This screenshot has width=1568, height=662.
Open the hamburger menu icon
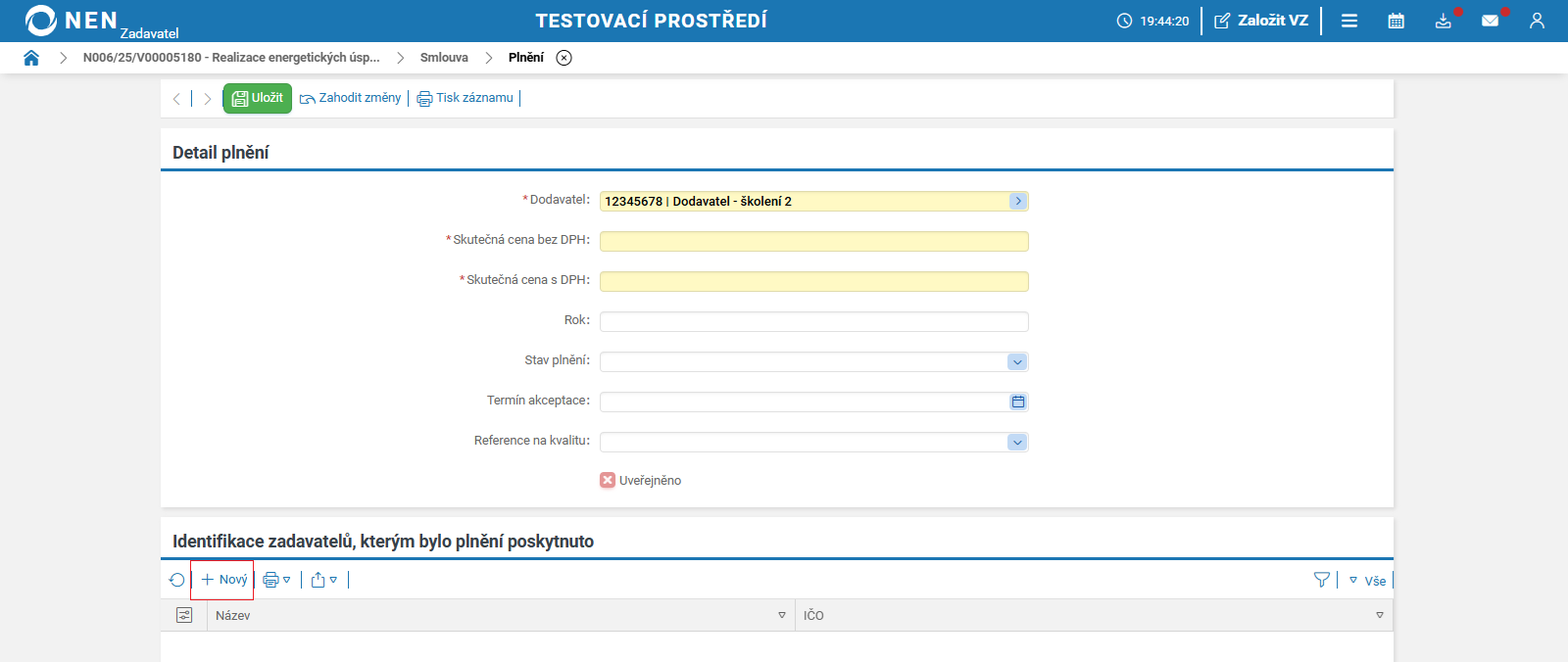tap(1349, 21)
